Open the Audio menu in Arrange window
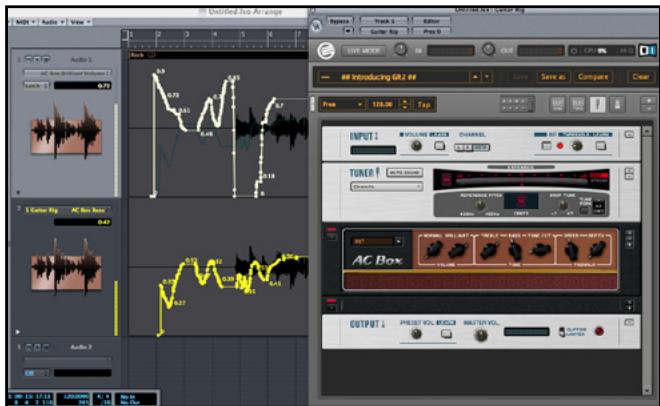 (x=53, y=22)
